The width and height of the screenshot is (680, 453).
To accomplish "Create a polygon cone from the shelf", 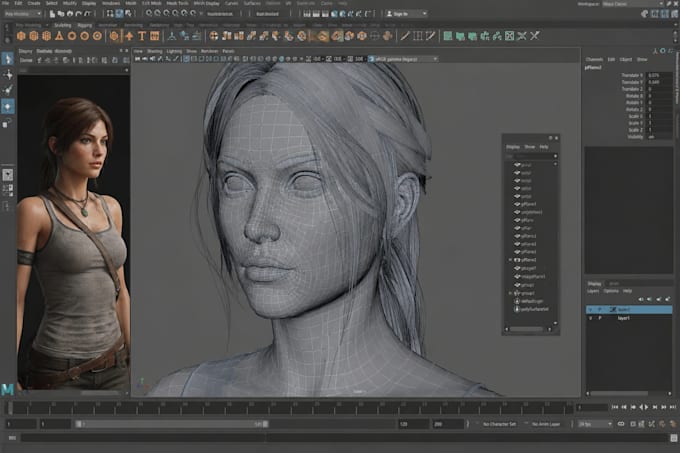I will (x=59, y=36).
